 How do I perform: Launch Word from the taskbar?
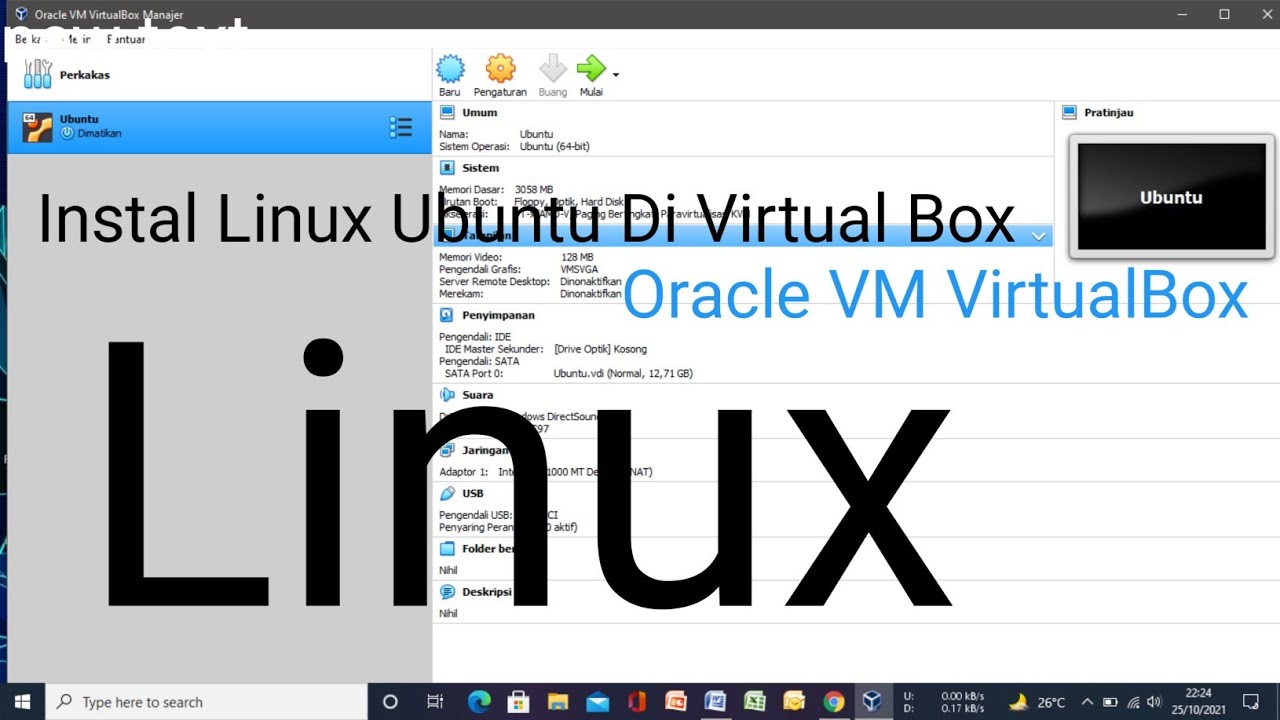715,702
